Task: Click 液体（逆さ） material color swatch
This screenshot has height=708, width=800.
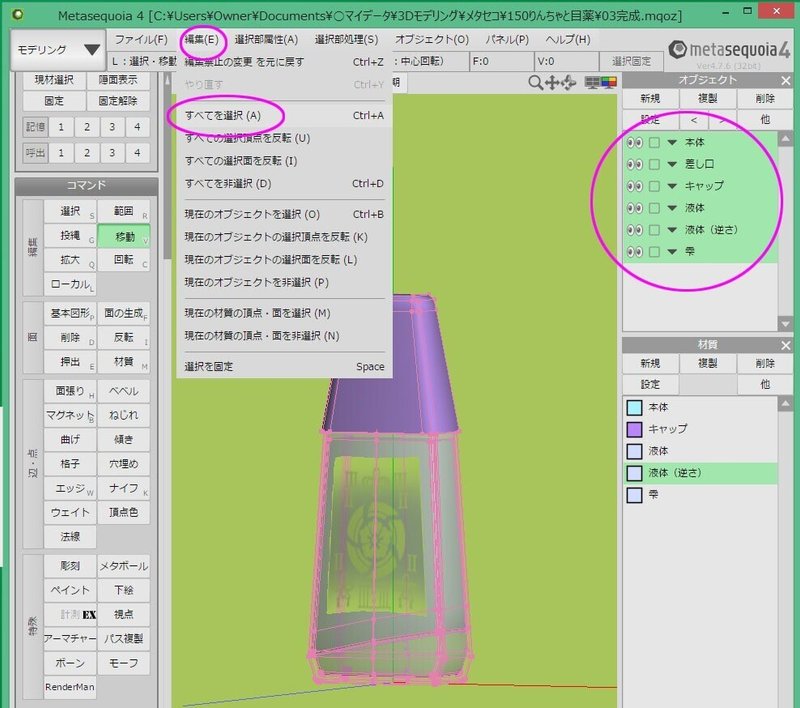Action: [634, 473]
